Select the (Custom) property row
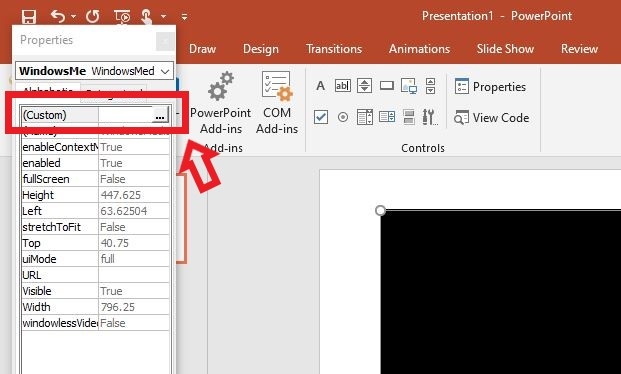The height and width of the screenshot is (374, 621). pyautogui.click(x=95, y=115)
